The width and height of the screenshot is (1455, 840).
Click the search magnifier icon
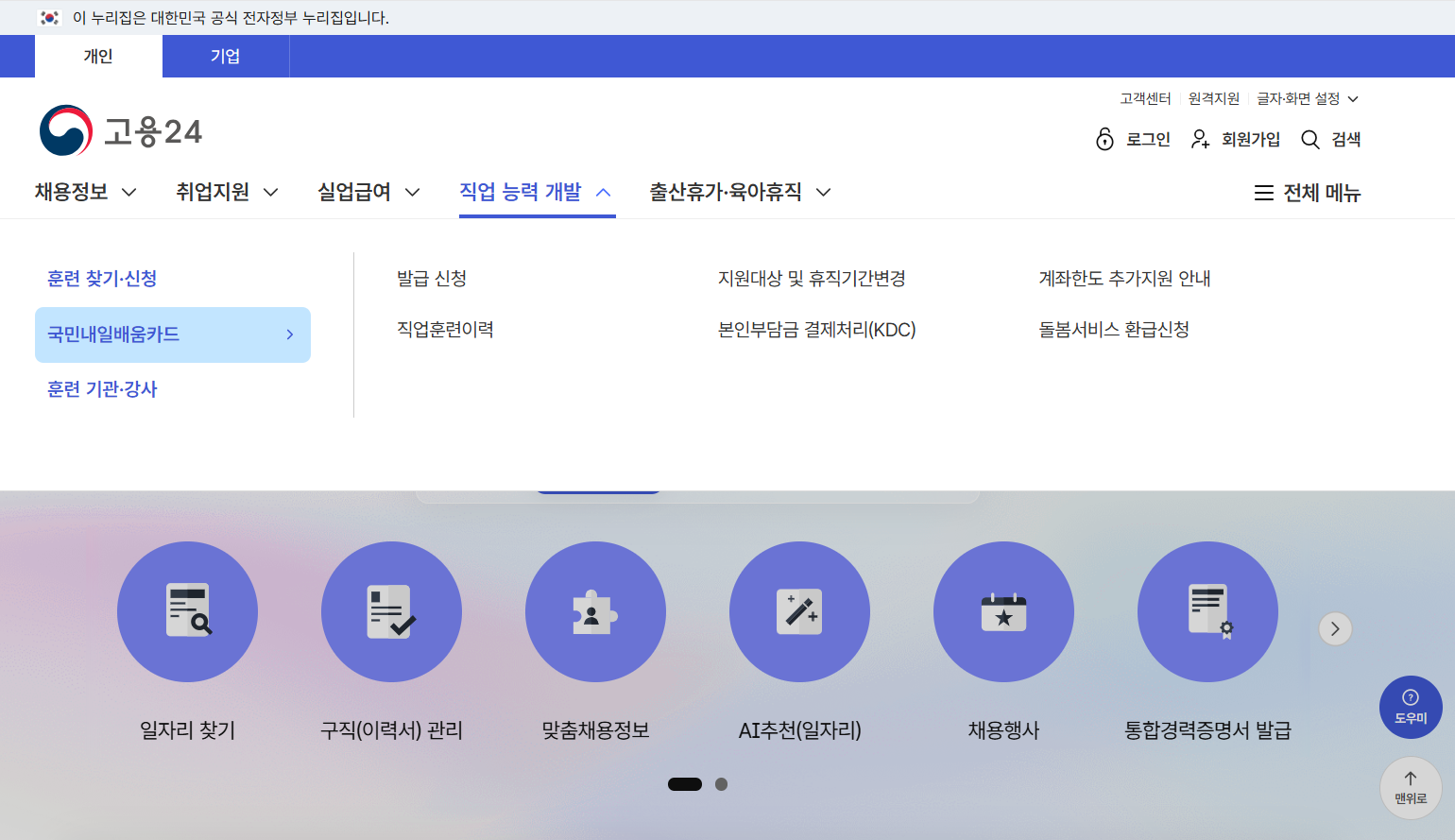tap(1310, 140)
